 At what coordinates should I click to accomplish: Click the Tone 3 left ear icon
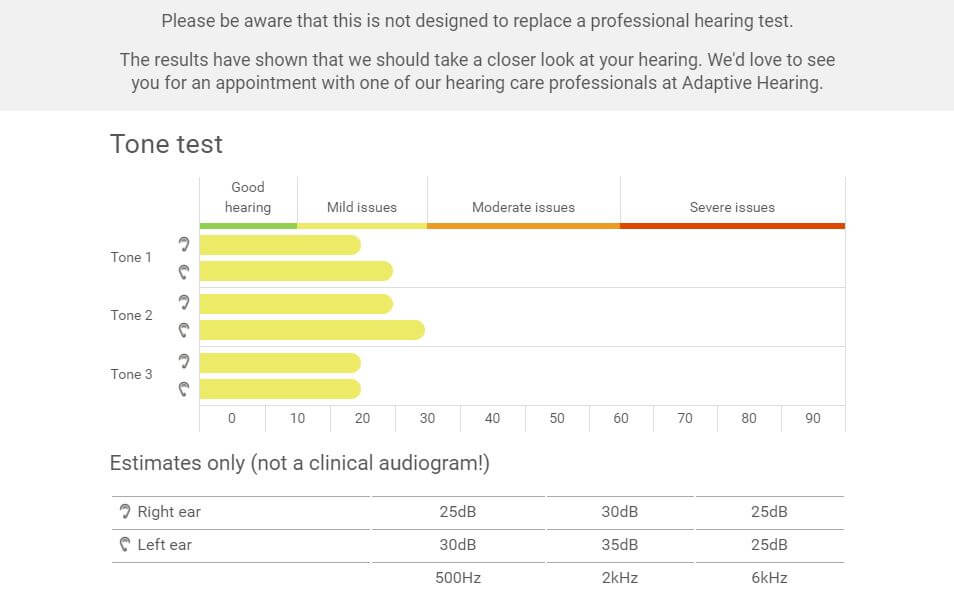pos(184,389)
